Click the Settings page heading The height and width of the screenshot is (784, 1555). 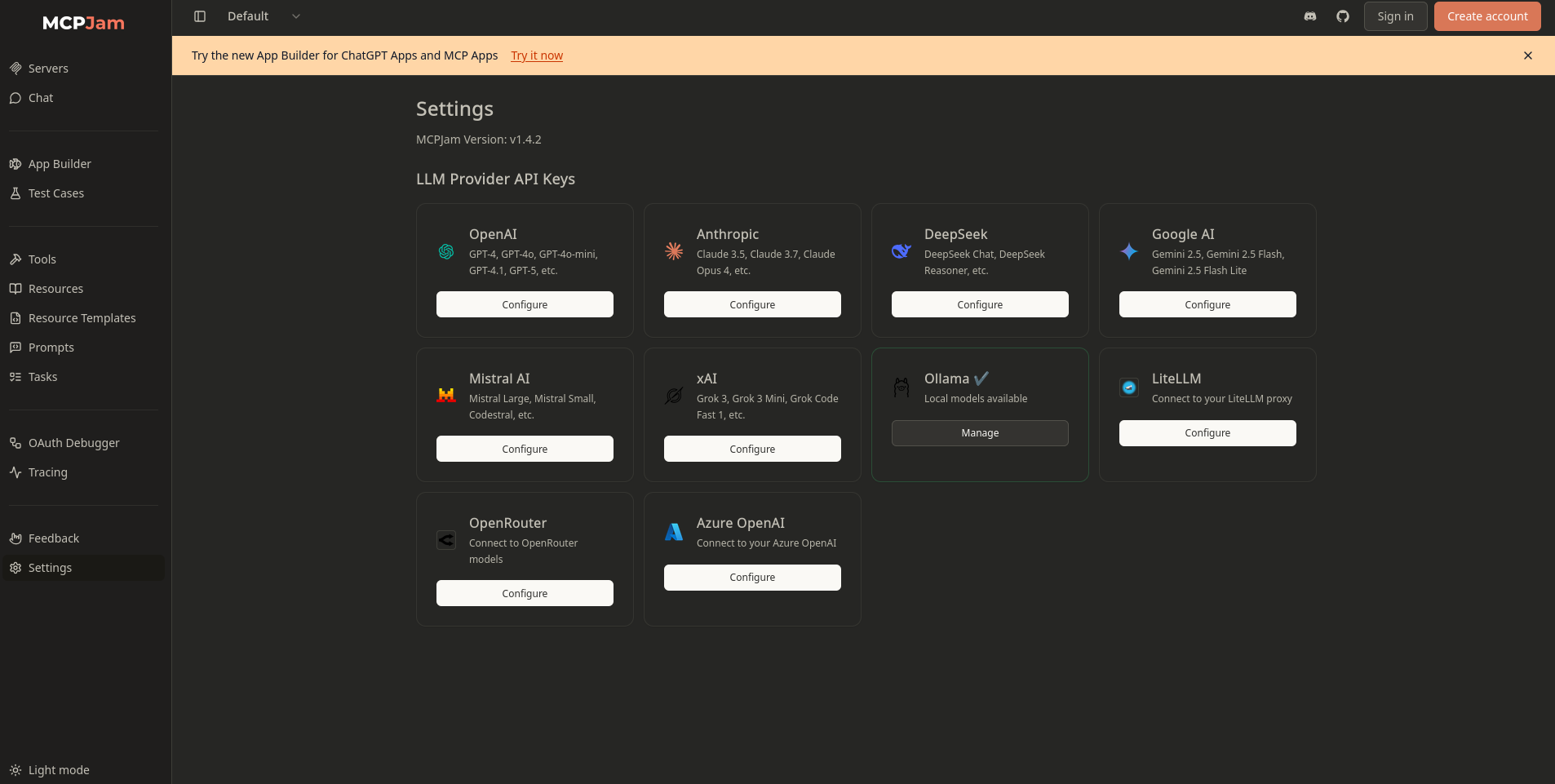pos(454,109)
